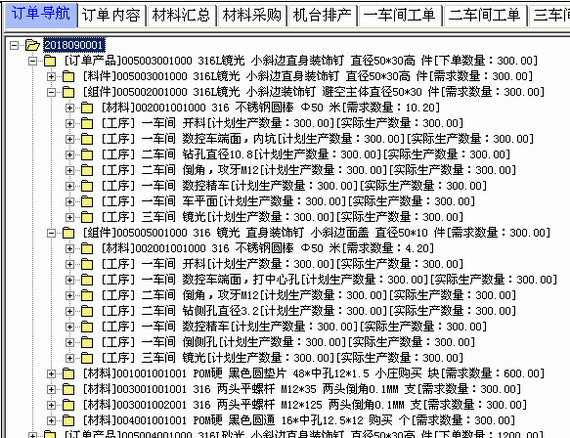Screen dimensions: 570x438
Task: Click folder icon of 材料 003001001001 row
Action: coord(68,389)
